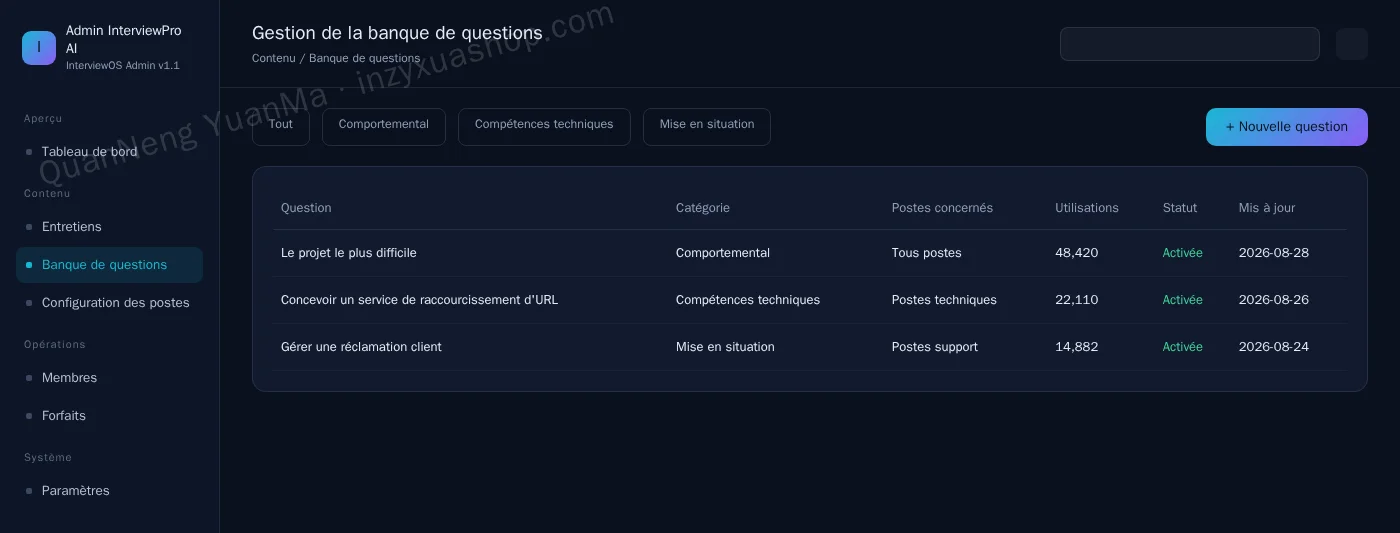
Task: Click the InterviewPro AI logo icon
Action: tap(39, 48)
